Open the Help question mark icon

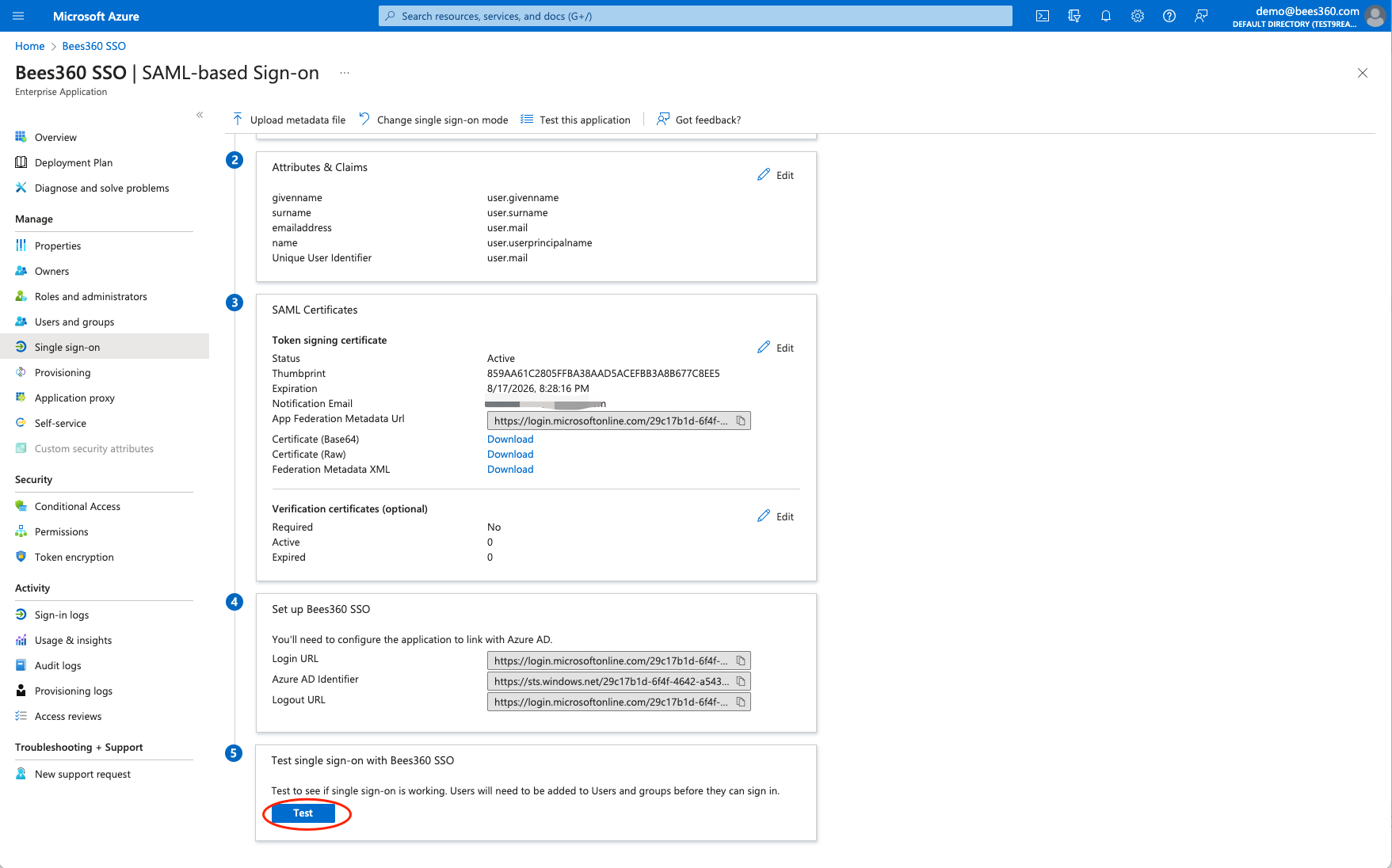(x=1169, y=16)
